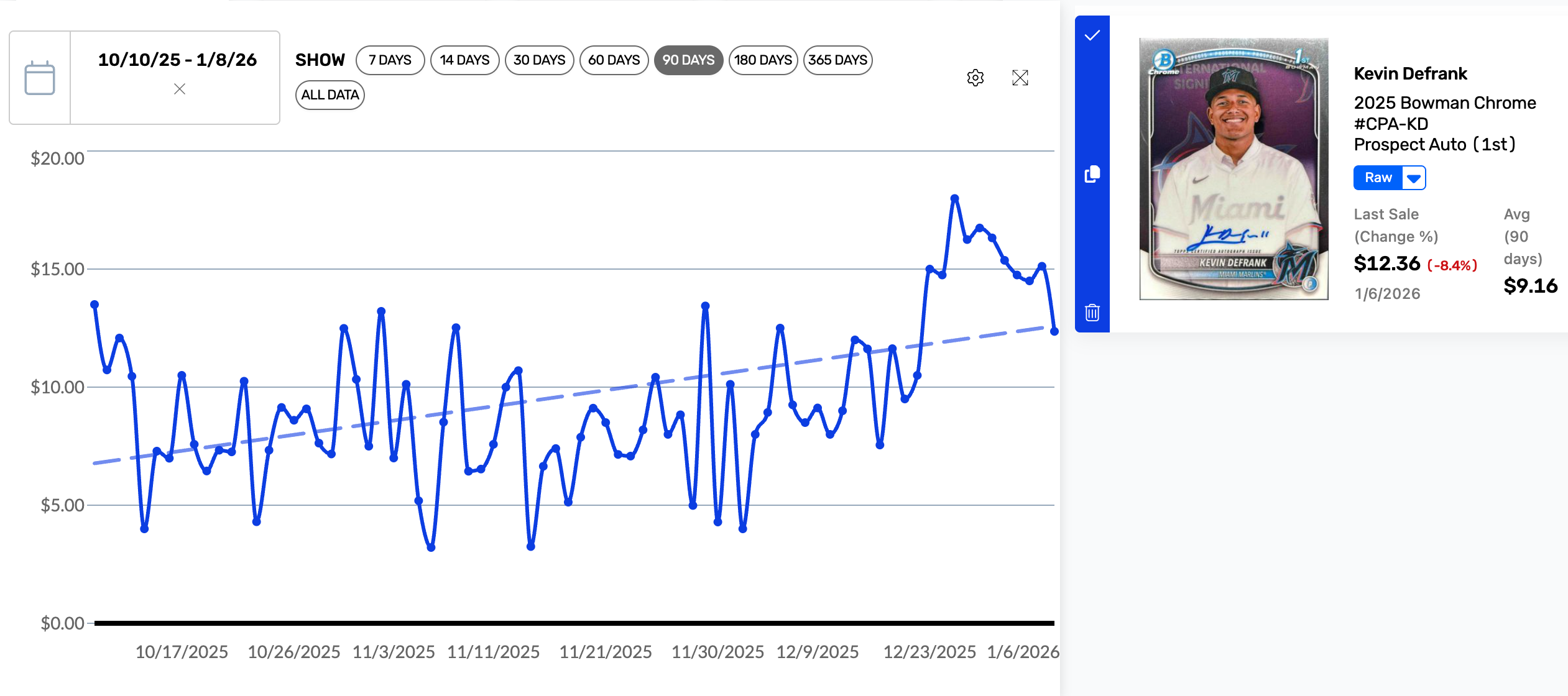Switch to 30 DAYS view
Image resolution: width=1568 pixels, height=696 pixels.
[539, 60]
